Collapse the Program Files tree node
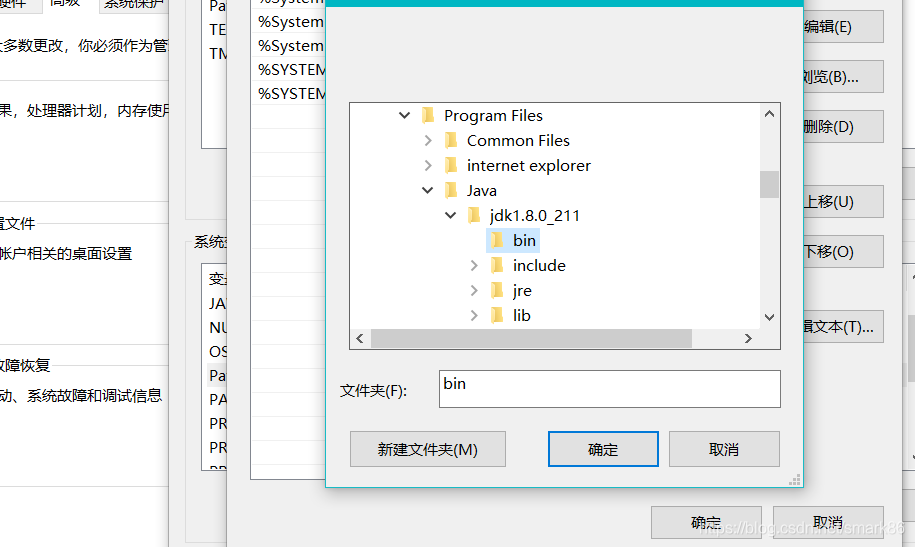The image size is (915, 547). [404, 116]
